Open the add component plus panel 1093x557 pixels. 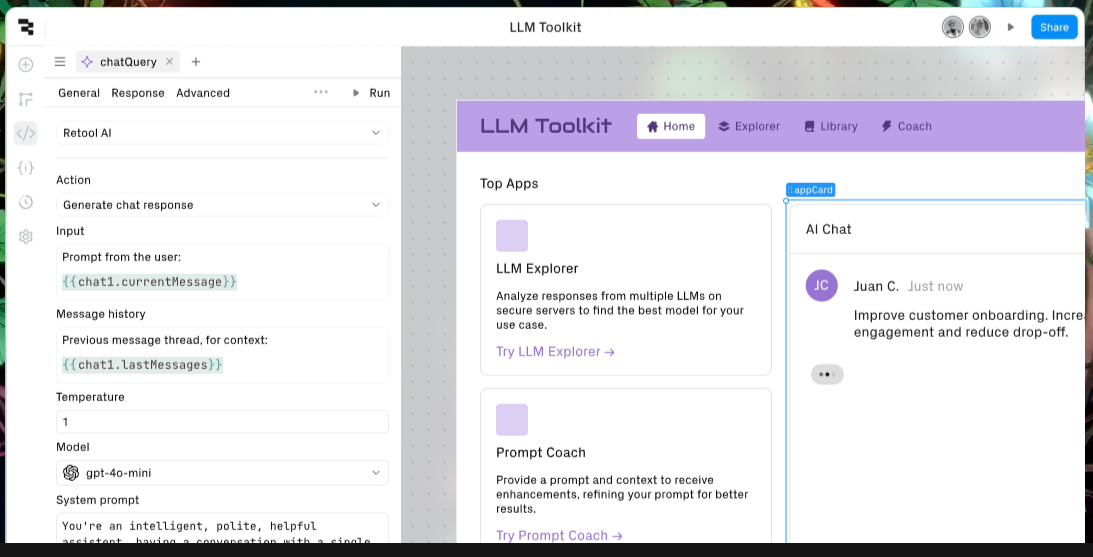(26, 65)
